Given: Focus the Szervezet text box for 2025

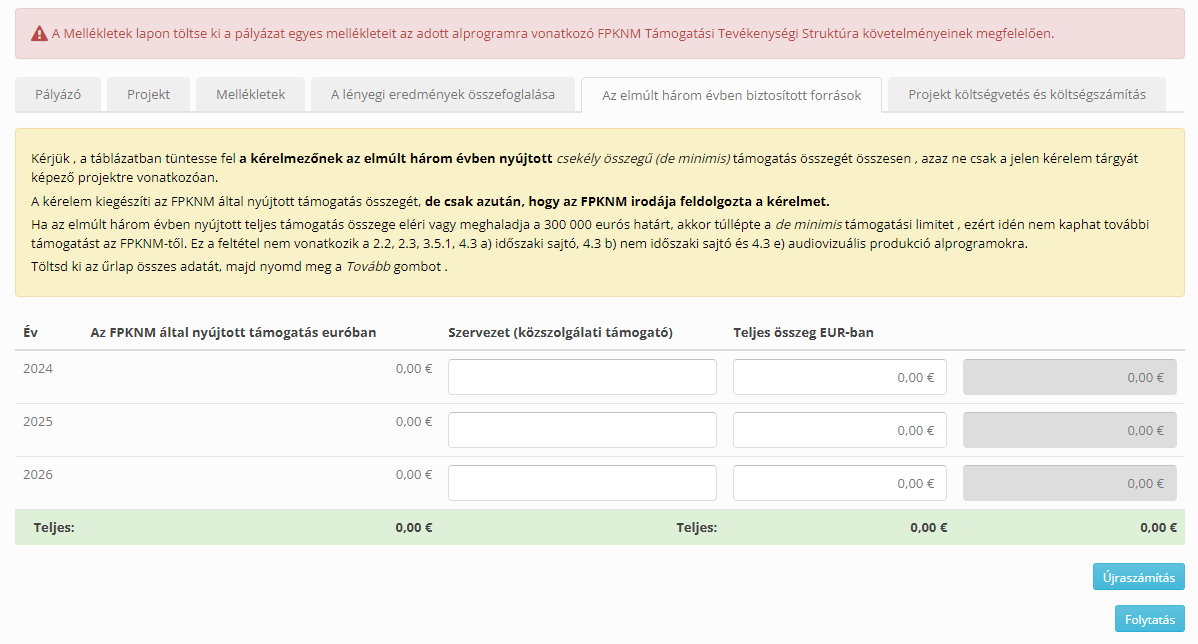Looking at the screenshot, I should [582, 430].
